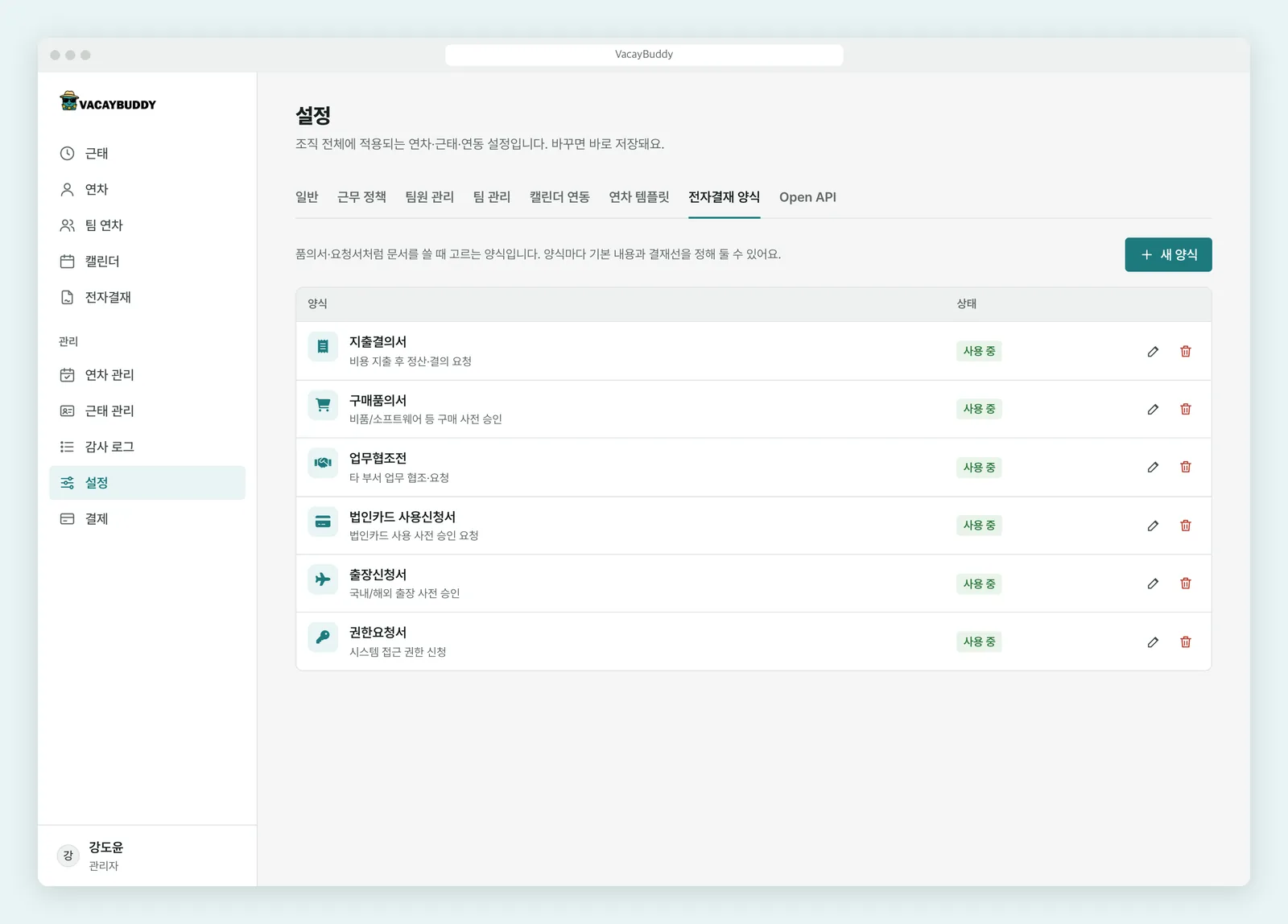Open the 근무 정책 tab
This screenshot has width=1288, height=924.
coord(361,197)
